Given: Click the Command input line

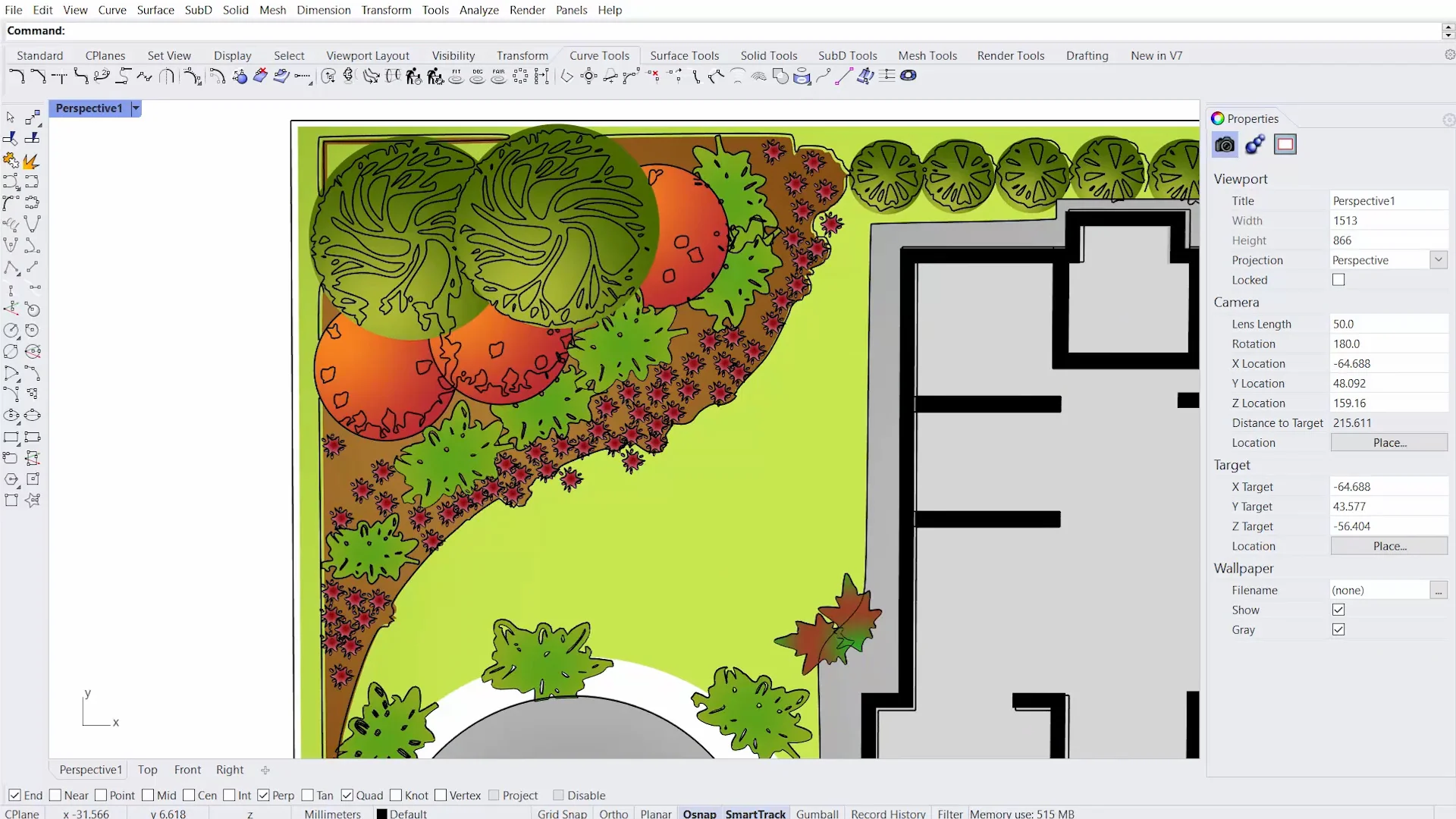Looking at the screenshot, I should click(720, 31).
